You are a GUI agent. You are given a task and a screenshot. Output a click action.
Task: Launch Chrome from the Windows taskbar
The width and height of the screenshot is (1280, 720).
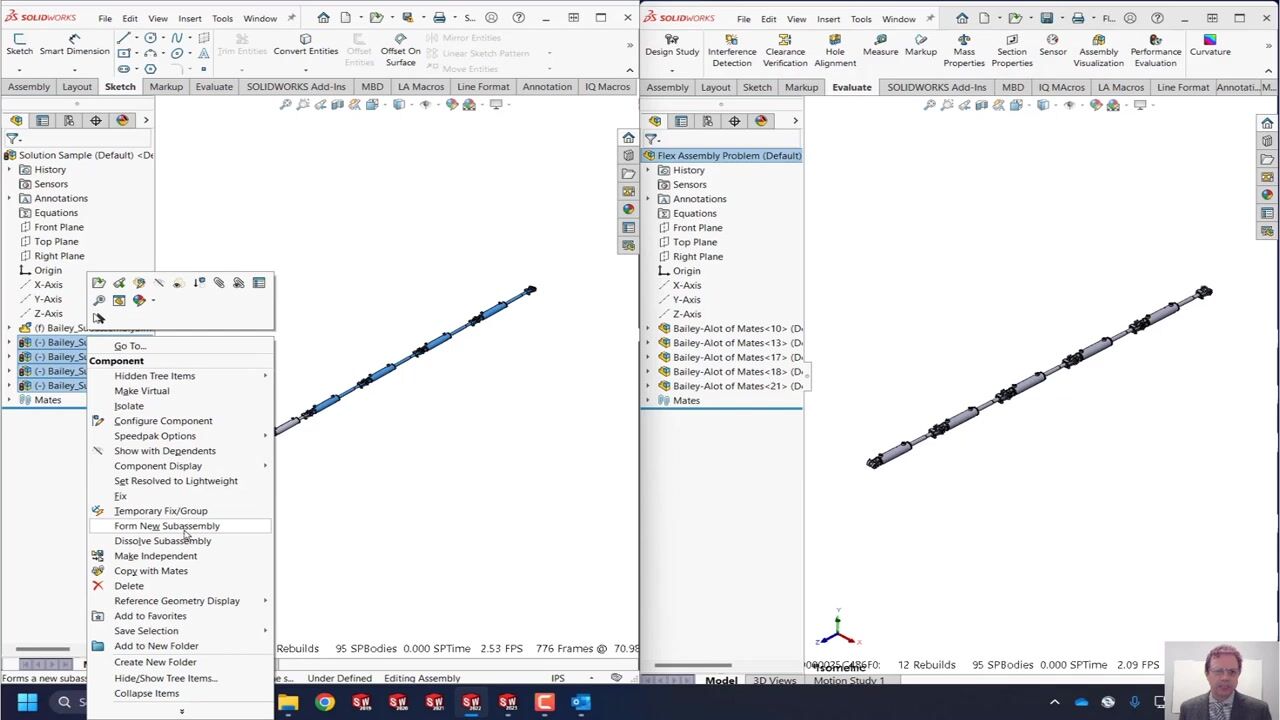click(324, 702)
